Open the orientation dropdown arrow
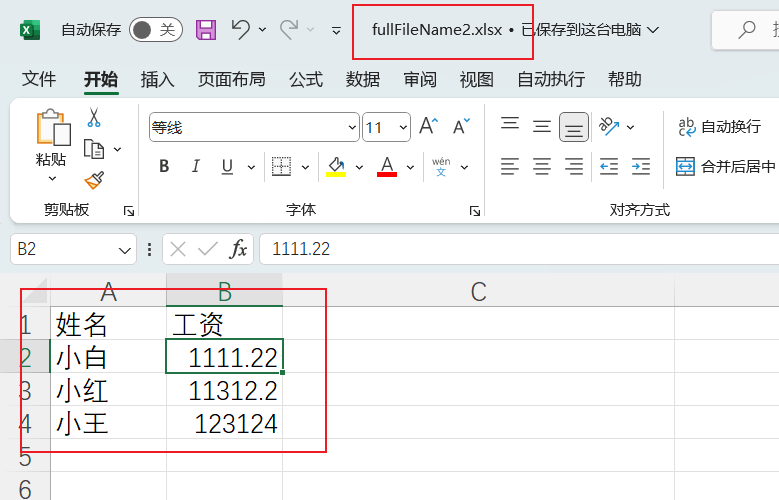This screenshot has height=500, width=779. (630, 127)
